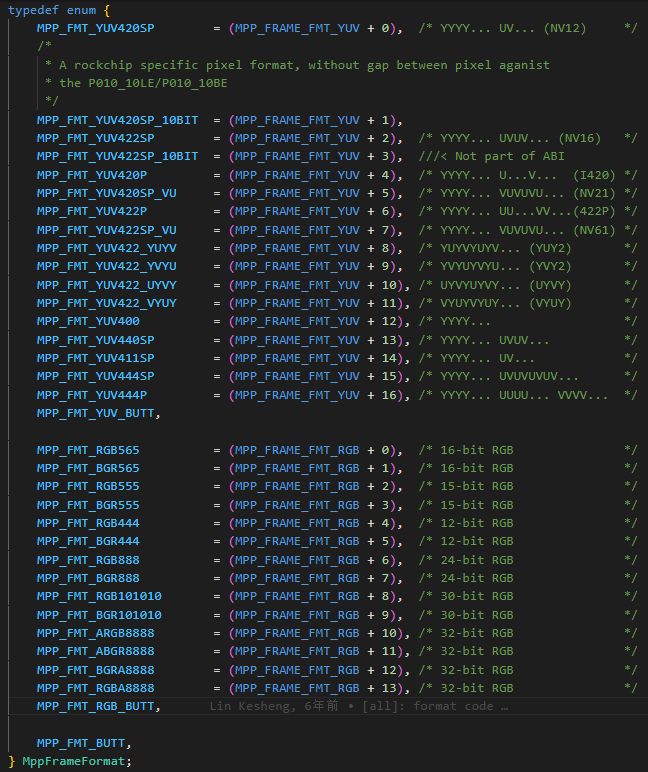This screenshot has width=648, height=772.
Task: Place cursor on MPP_FMT_YUV400
Action: click(88, 321)
